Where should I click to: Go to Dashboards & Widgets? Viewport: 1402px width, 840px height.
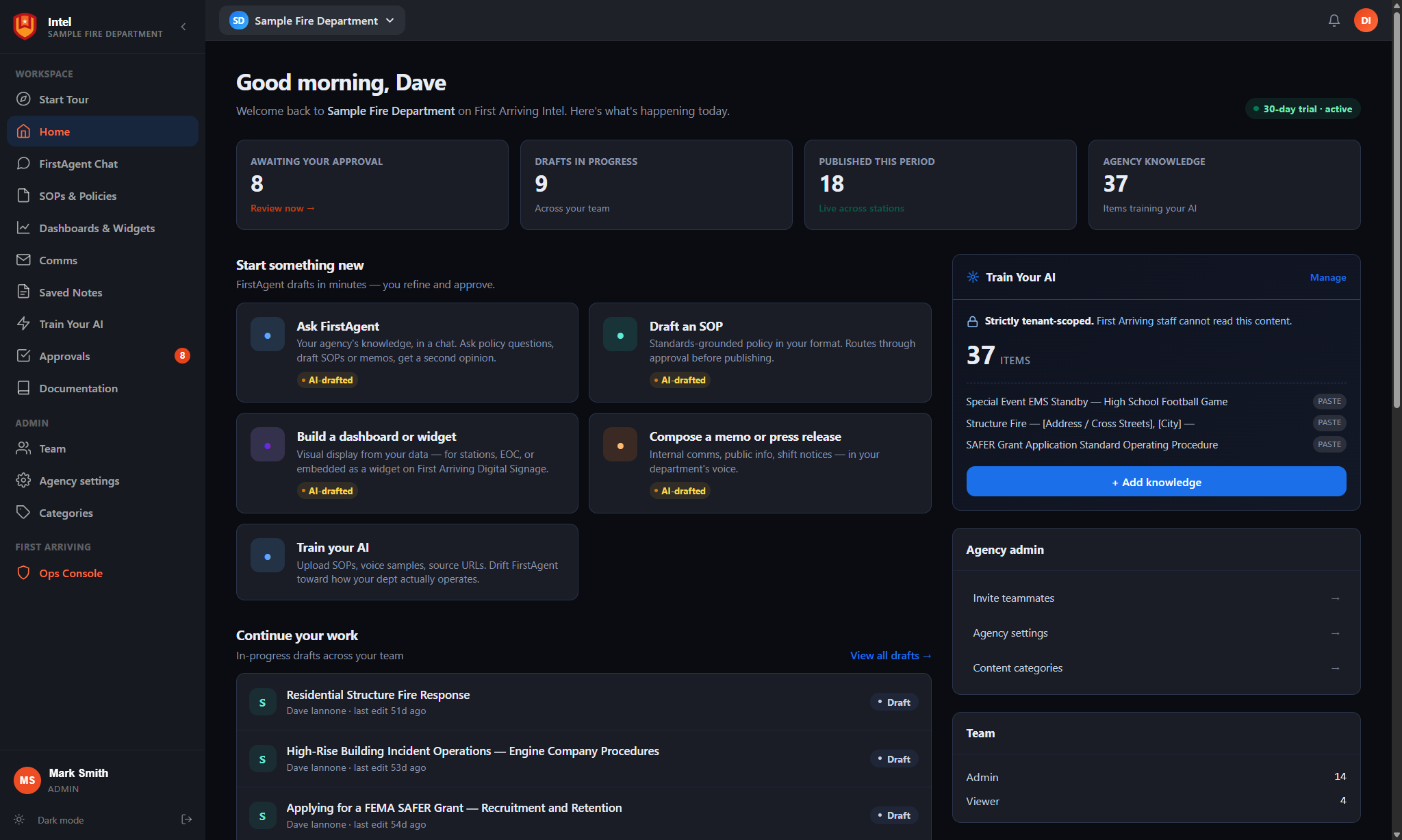pos(103,228)
